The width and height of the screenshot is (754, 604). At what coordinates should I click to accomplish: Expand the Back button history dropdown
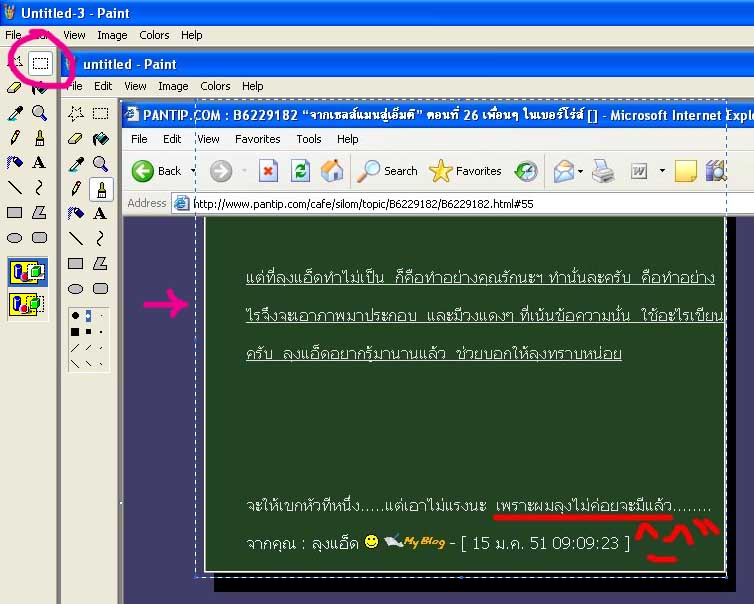tap(193, 171)
